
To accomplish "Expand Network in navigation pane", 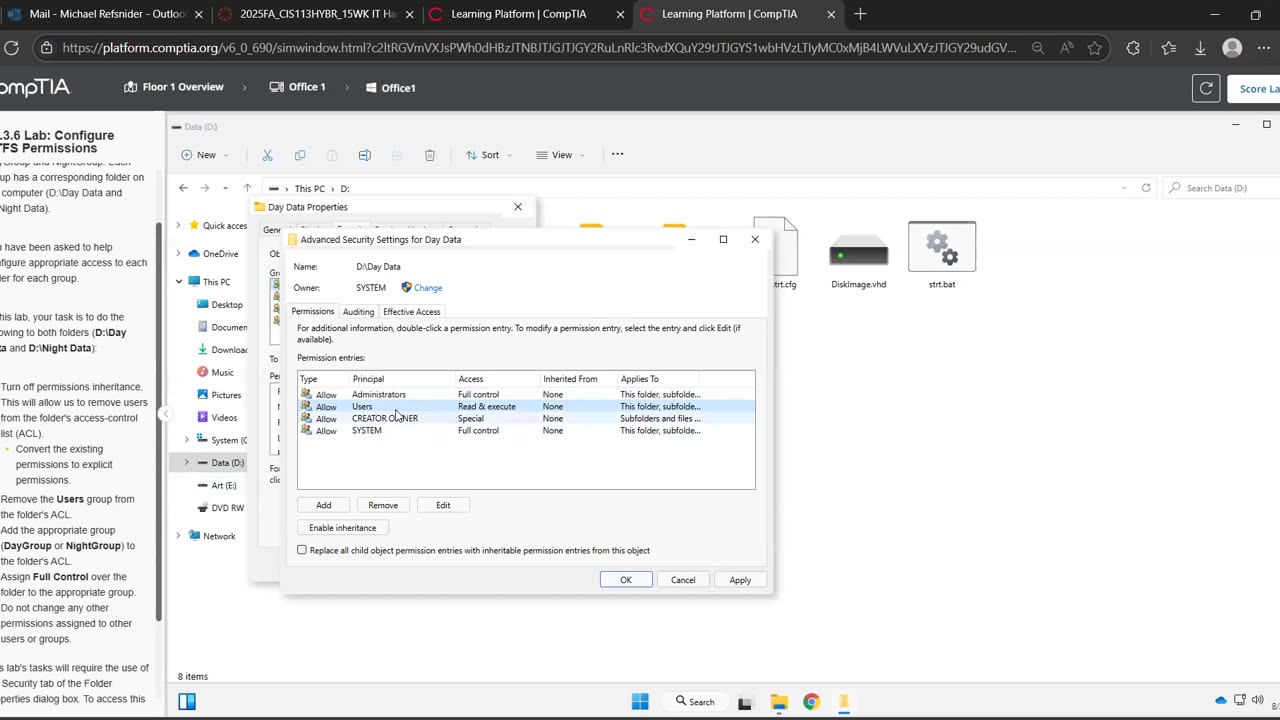I will (179, 536).
